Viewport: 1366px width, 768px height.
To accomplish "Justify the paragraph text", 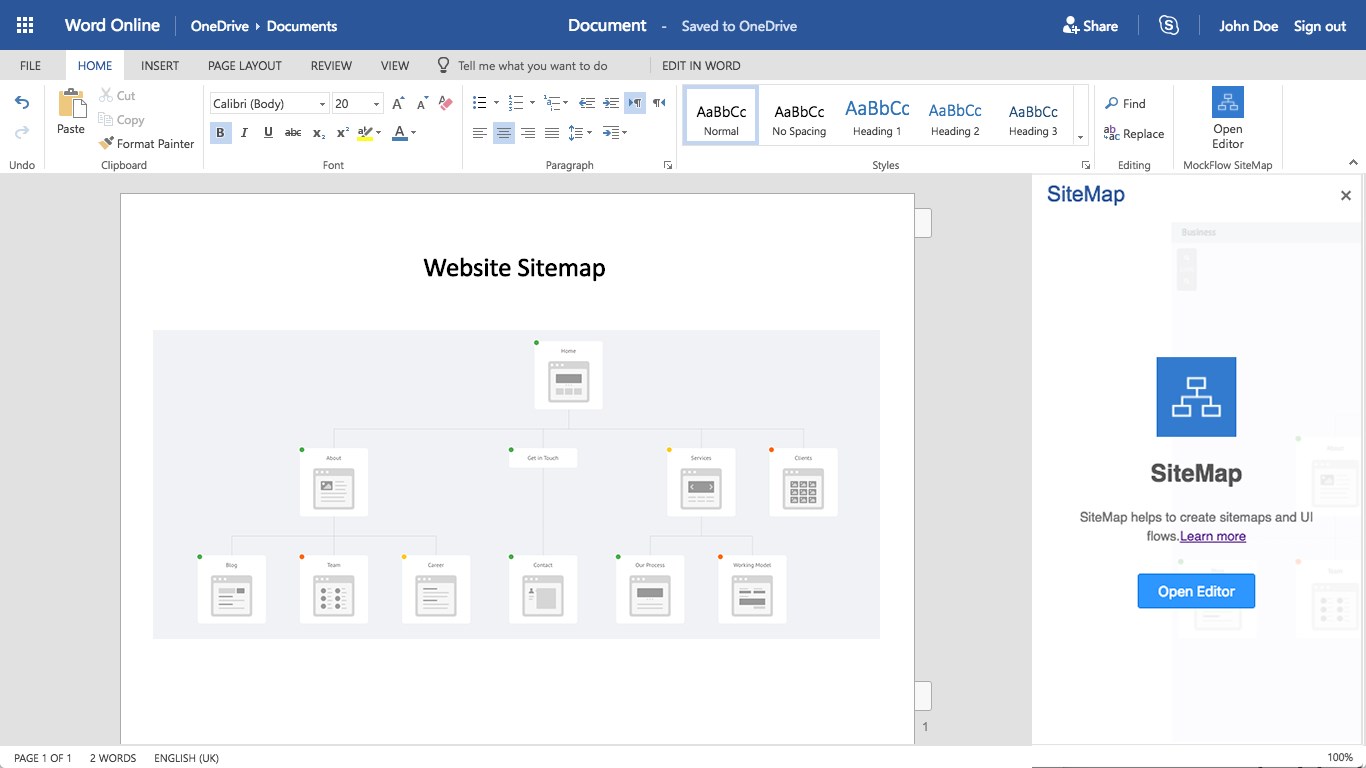I will (552, 133).
